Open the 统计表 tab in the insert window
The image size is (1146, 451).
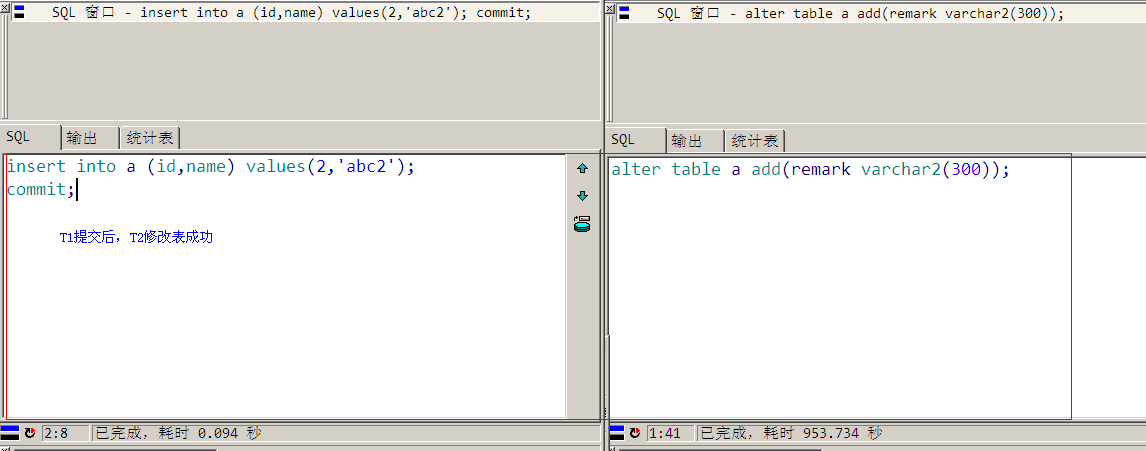[x=150, y=138]
